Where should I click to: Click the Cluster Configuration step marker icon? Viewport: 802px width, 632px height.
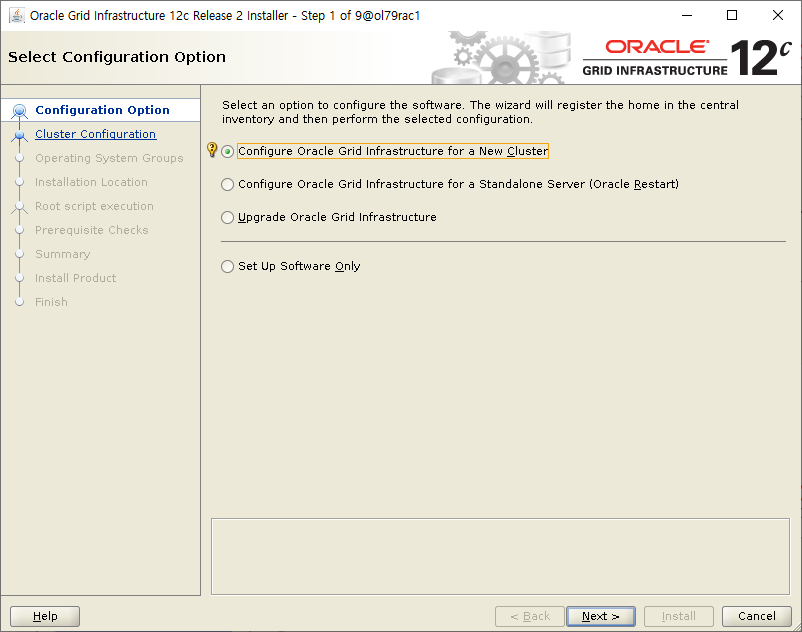(19, 135)
